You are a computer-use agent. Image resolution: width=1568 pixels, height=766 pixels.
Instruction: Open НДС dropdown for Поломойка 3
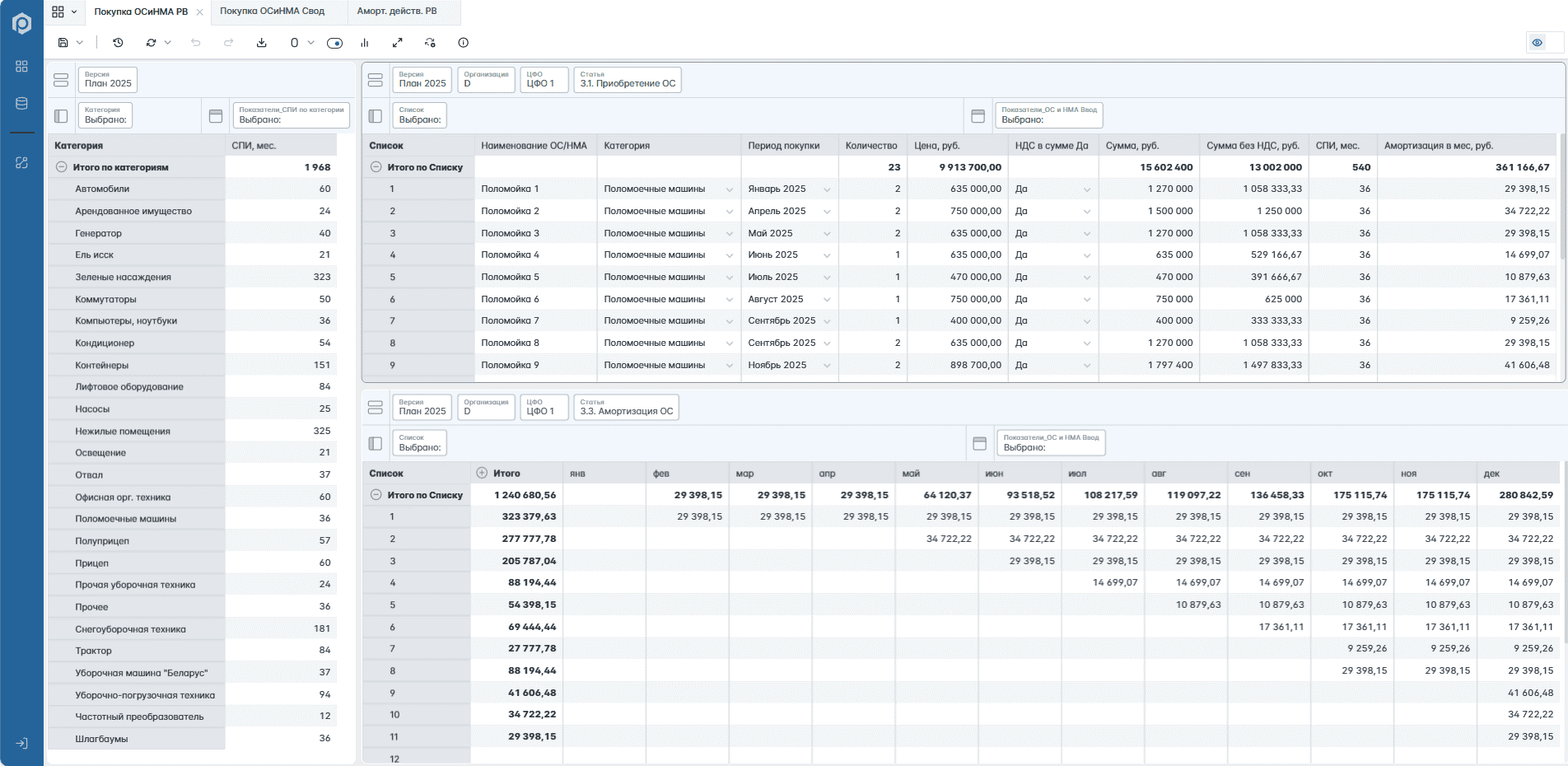click(1087, 234)
